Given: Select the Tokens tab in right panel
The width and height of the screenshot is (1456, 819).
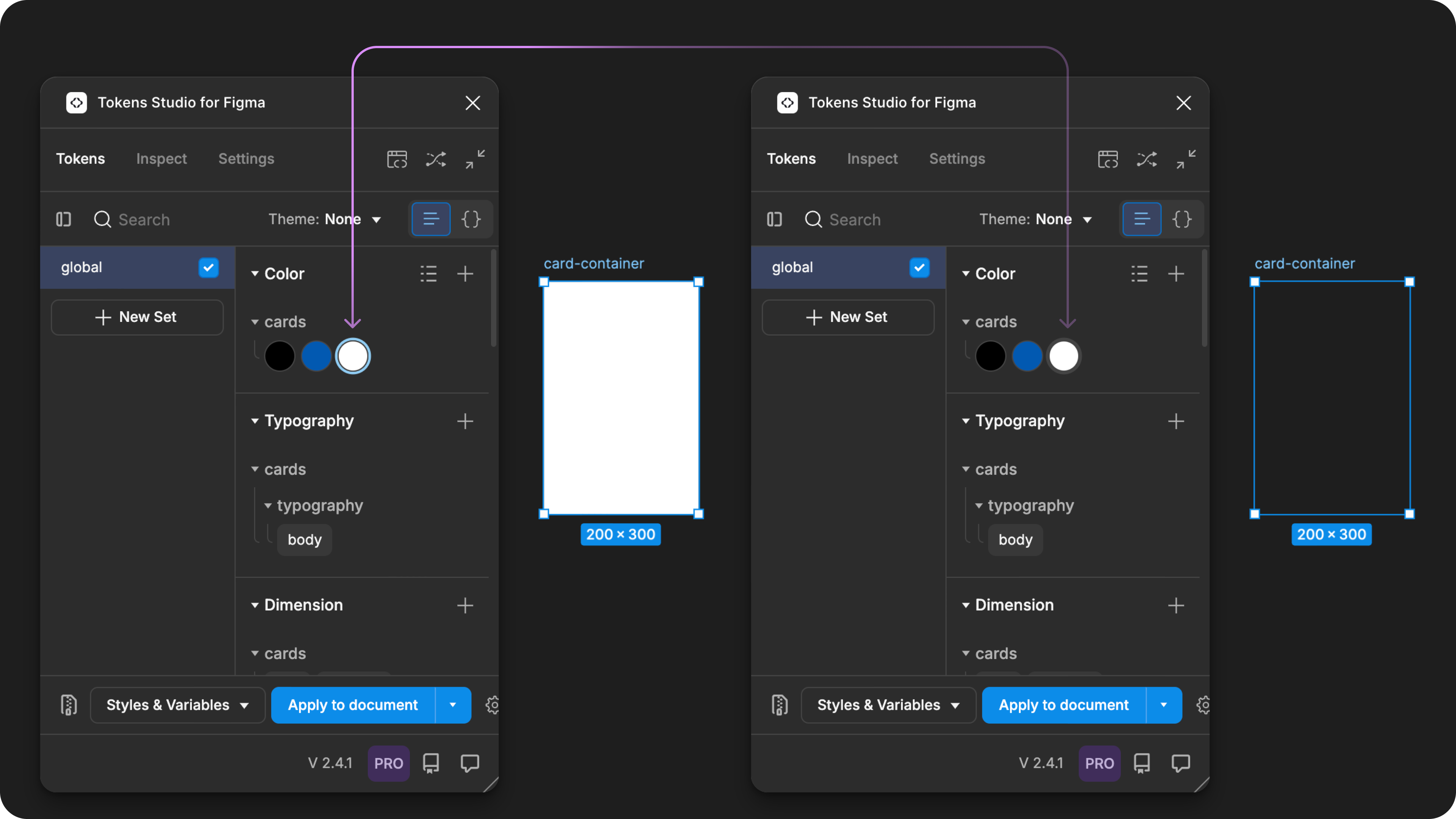Looking at the screenshot, I should coord(791,159).
